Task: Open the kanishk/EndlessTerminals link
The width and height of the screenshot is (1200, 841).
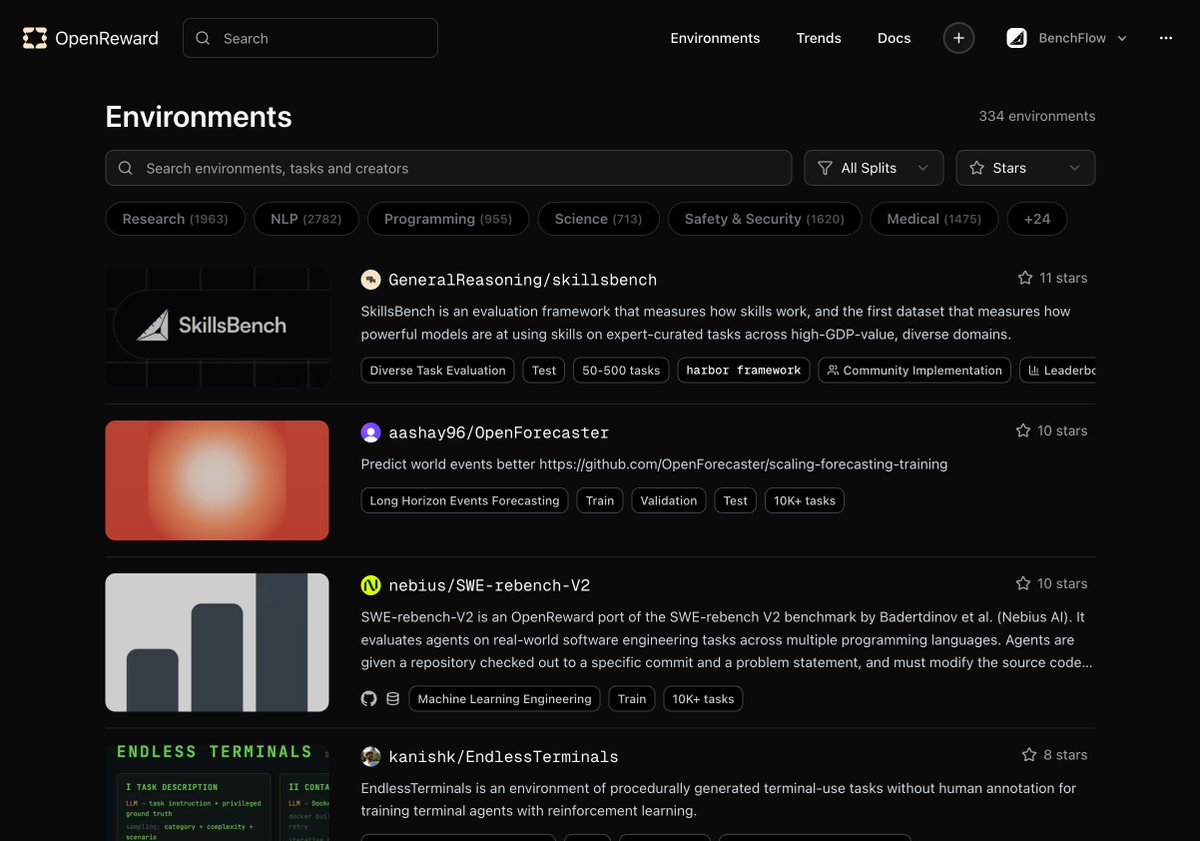Action: [x=503, y=757]
